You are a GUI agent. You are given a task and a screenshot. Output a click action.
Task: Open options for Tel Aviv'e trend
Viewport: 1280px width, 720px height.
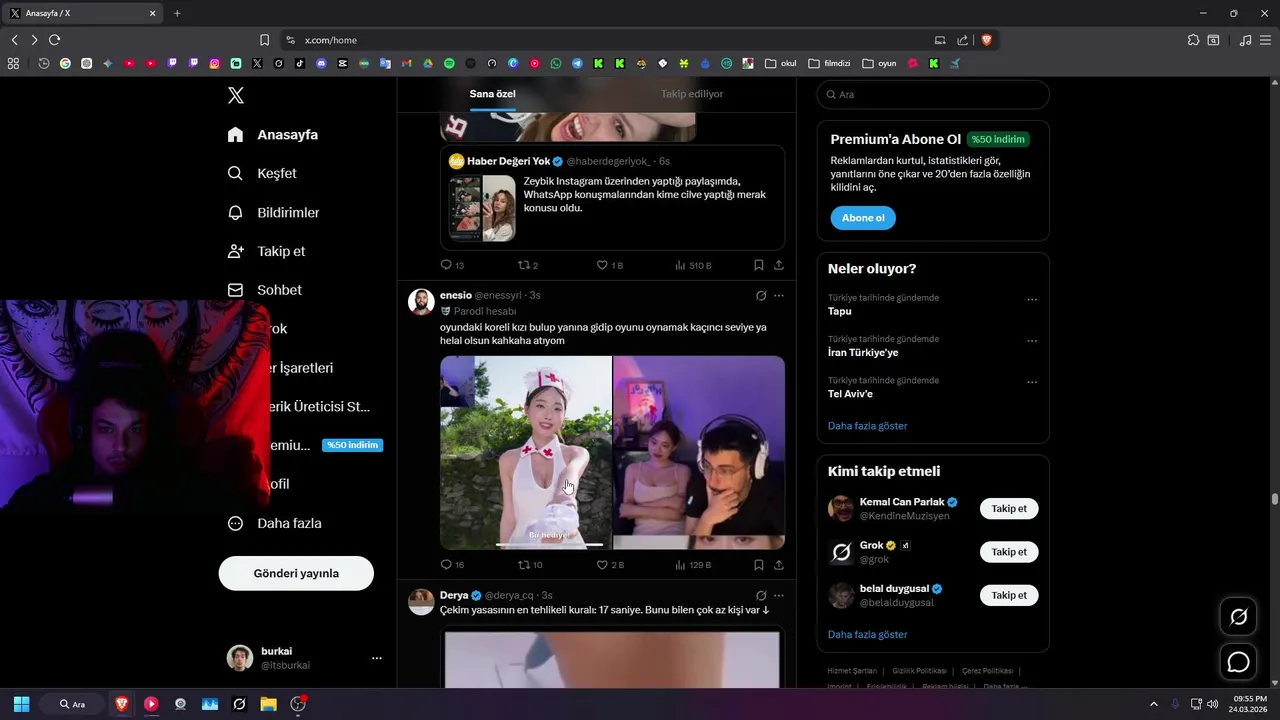1032,382
